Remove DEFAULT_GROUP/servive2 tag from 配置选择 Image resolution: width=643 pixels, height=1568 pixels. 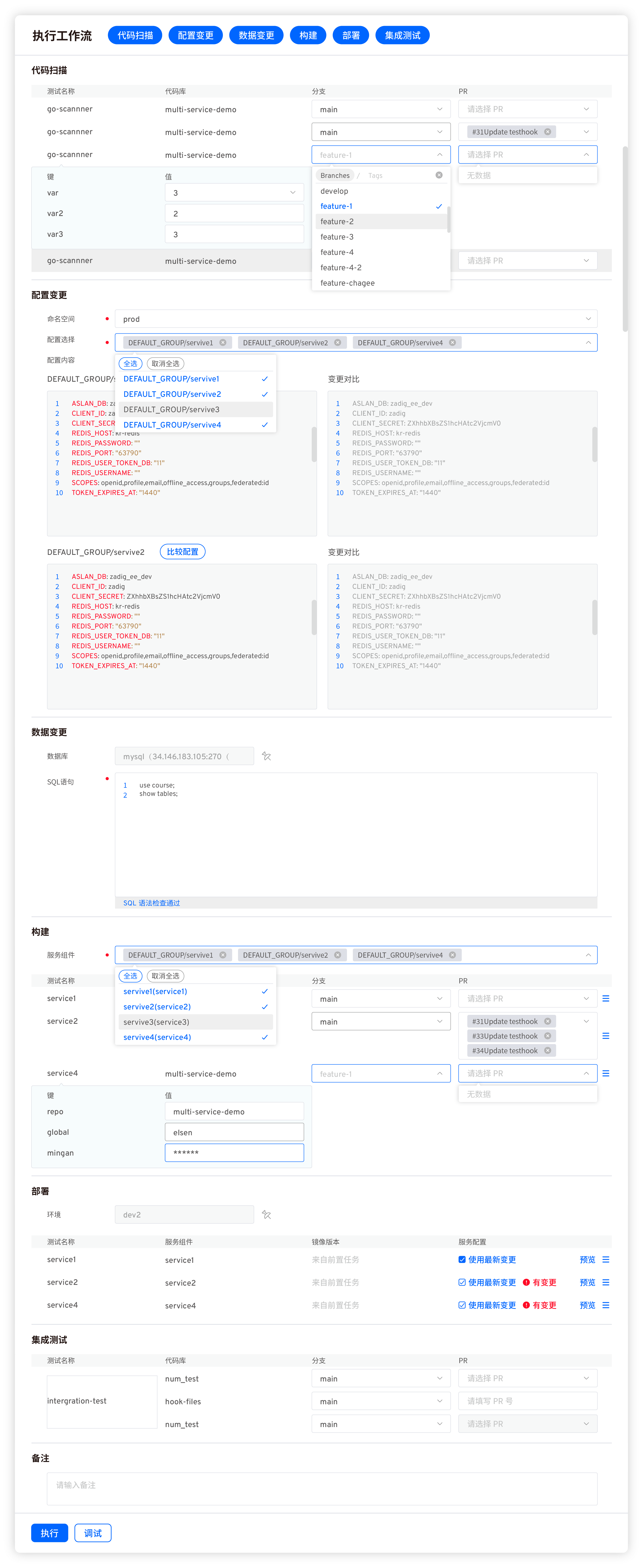point(337,343)
